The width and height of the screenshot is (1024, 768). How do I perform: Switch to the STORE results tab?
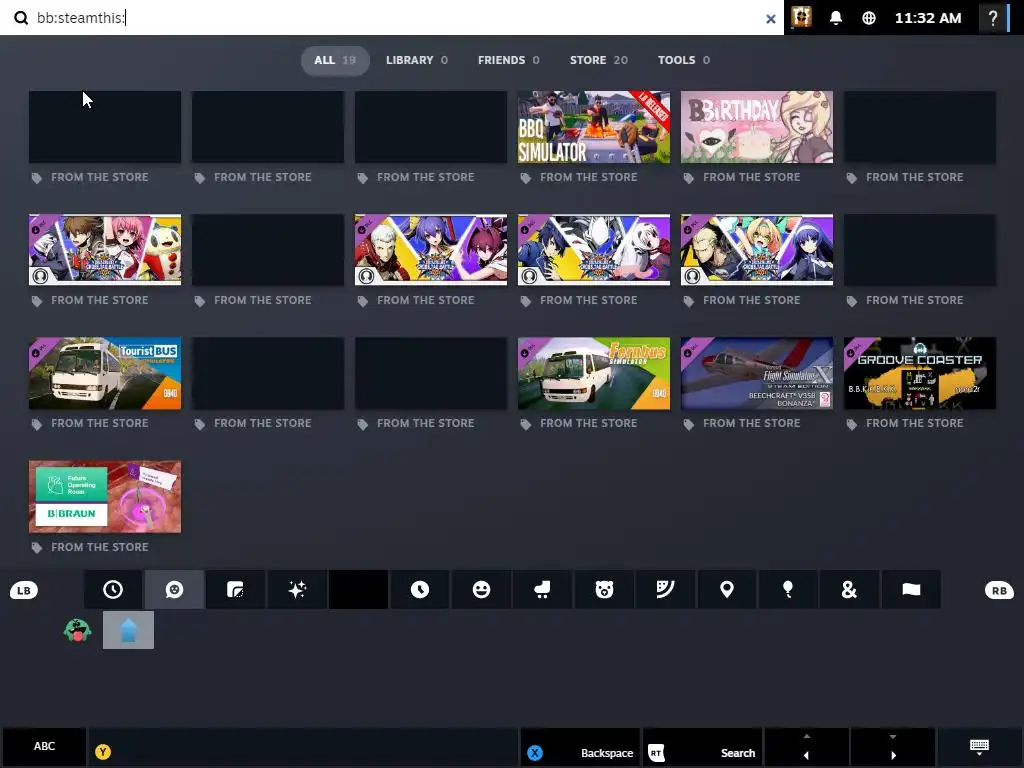[598, 60]
